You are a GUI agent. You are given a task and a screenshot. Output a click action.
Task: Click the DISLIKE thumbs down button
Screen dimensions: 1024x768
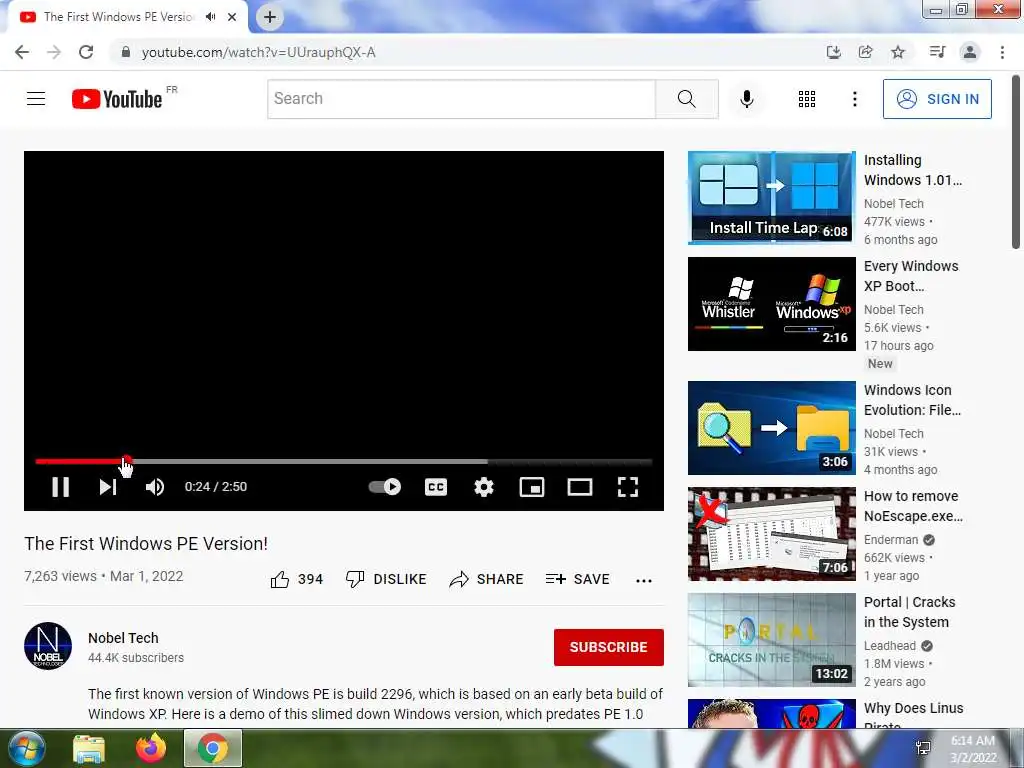point(386,579)
